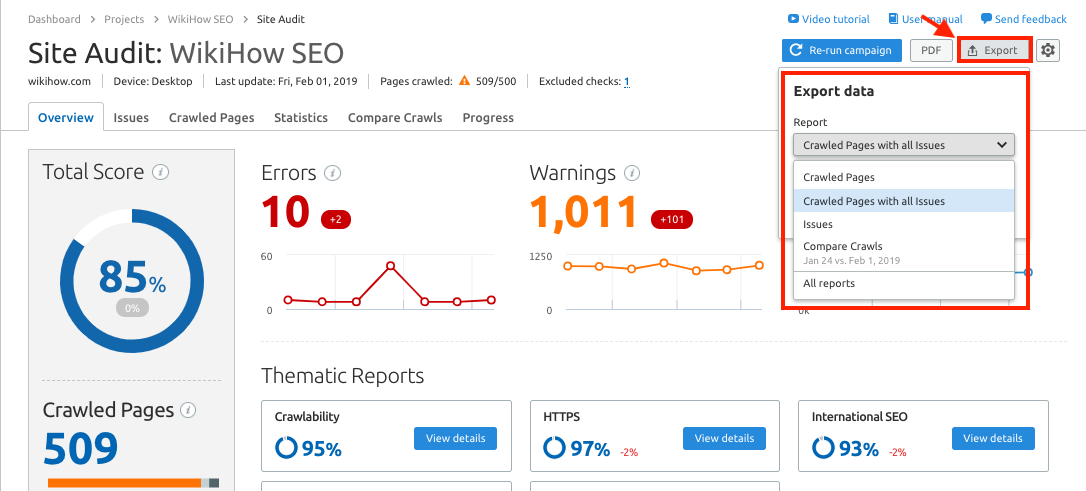View details for HTTPS
The width and height of the screenshot is (1086, 491).
click(x=724, y=438)
